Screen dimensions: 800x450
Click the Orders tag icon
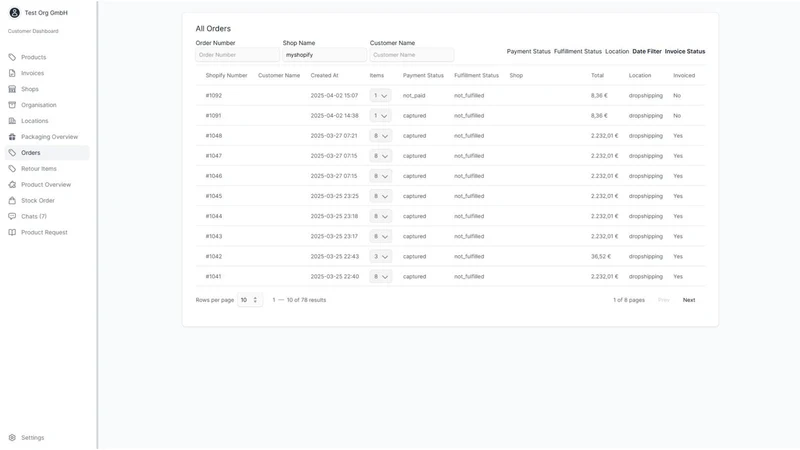[x=12, y=153]
